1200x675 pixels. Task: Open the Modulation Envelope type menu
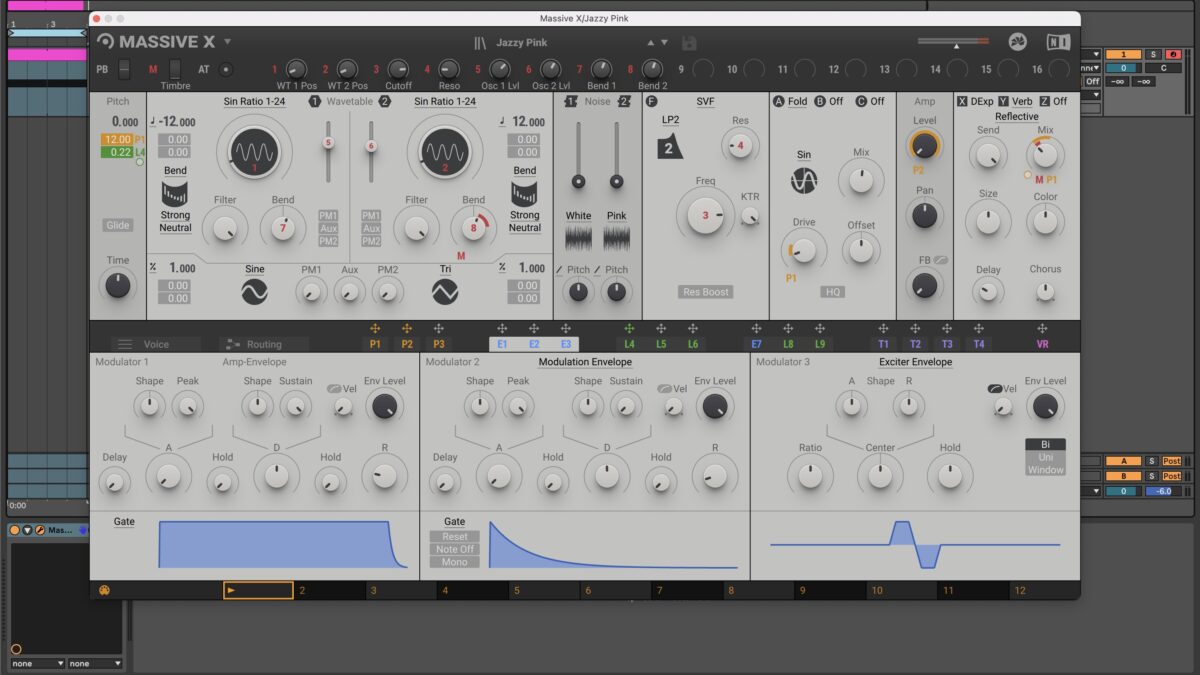[585, 362]
